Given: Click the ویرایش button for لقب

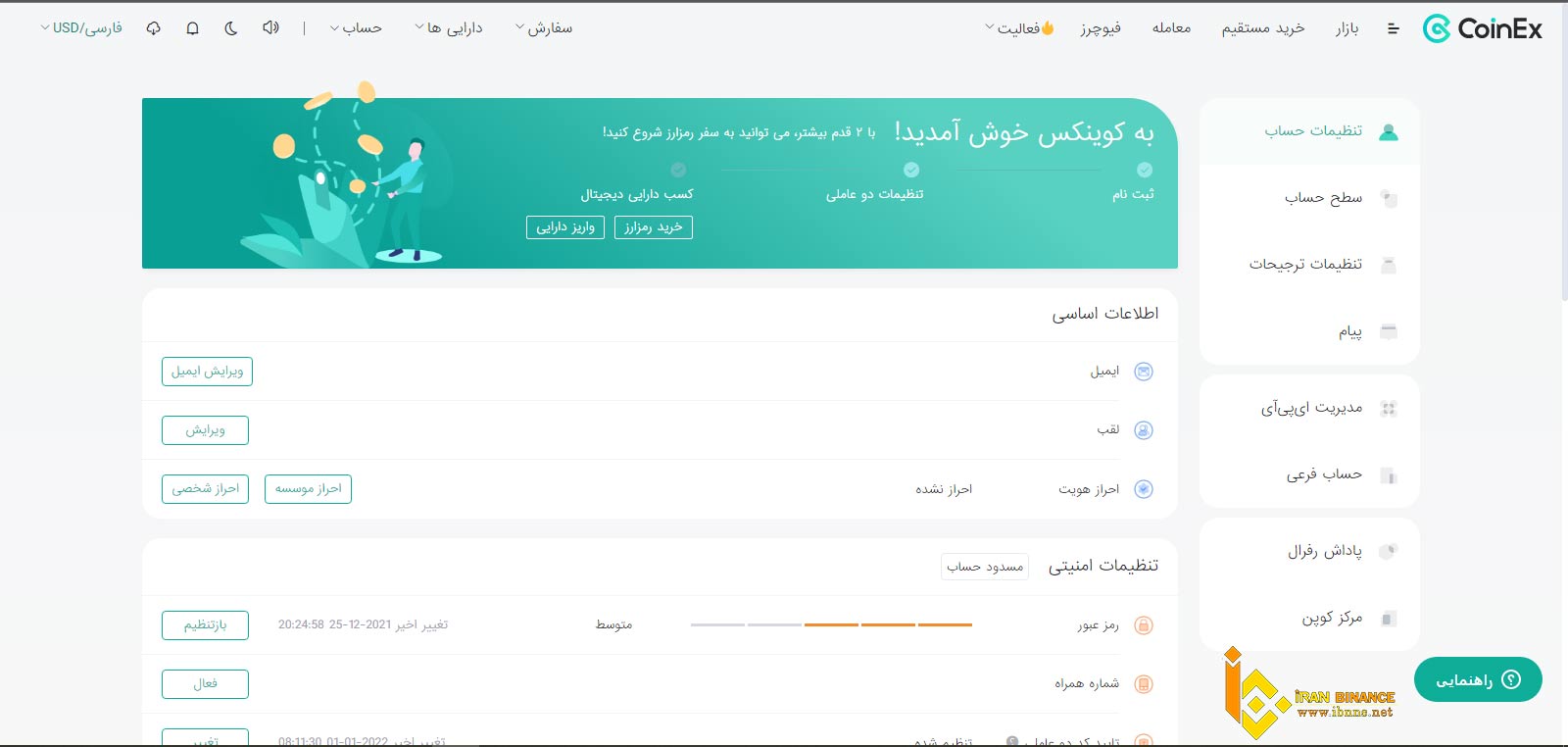Looking at the screenshot, I should click(205, 430).
